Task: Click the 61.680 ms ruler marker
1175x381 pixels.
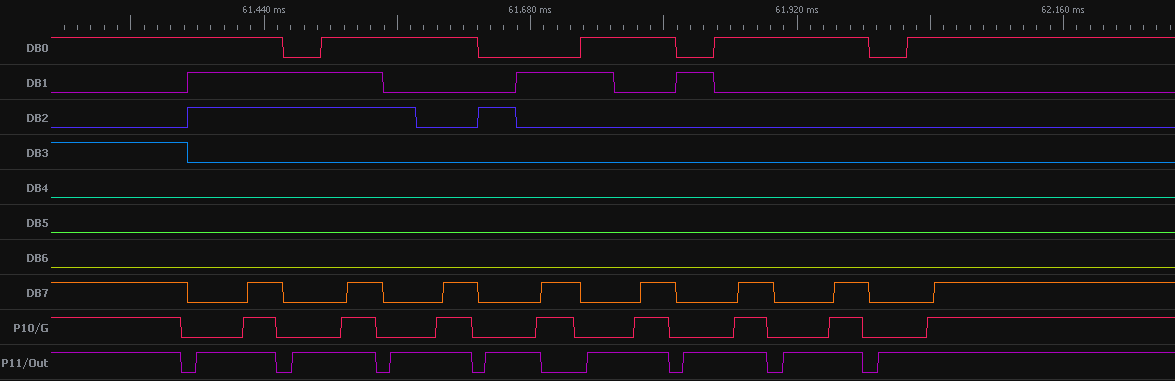Action: click(x=530, y=10)
